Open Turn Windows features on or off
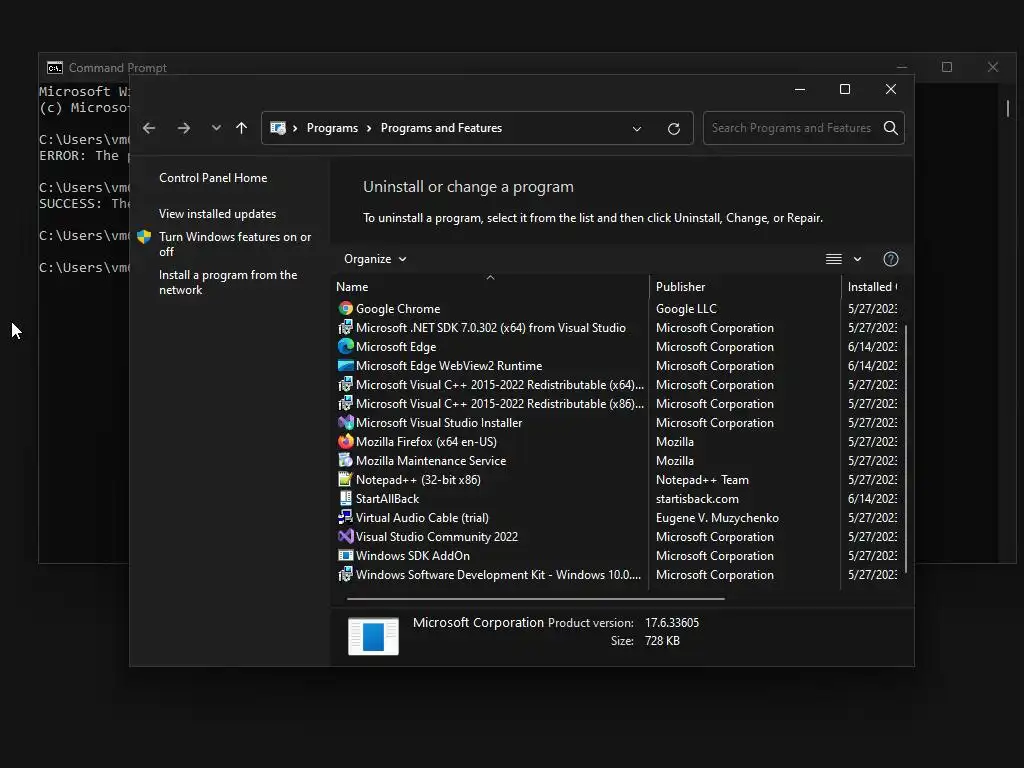 pyautogui.click(x=235, y=244)
